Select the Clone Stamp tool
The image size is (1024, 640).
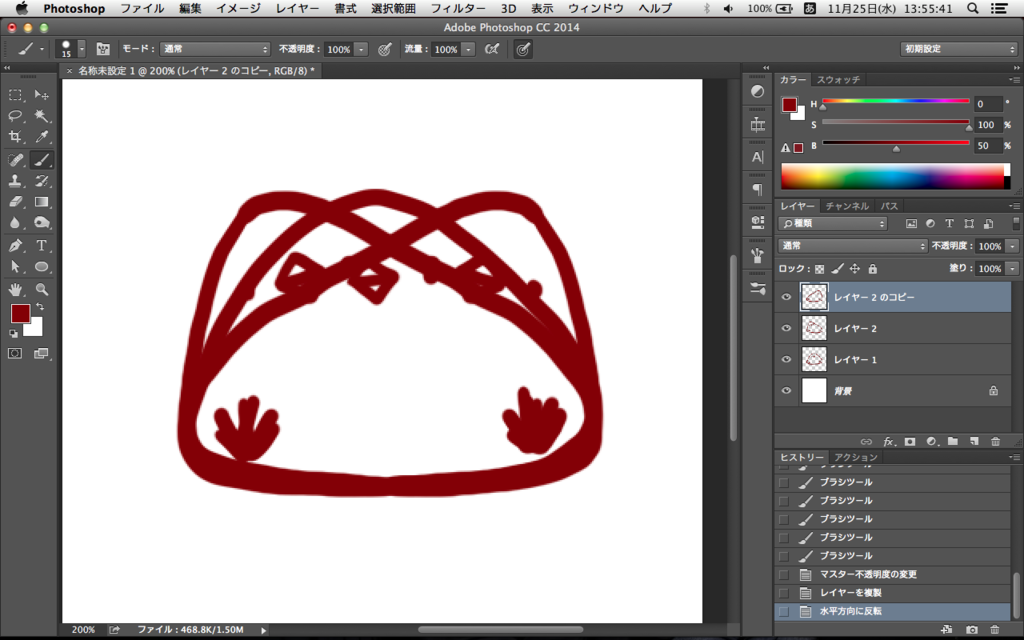(x=15, y=181)
